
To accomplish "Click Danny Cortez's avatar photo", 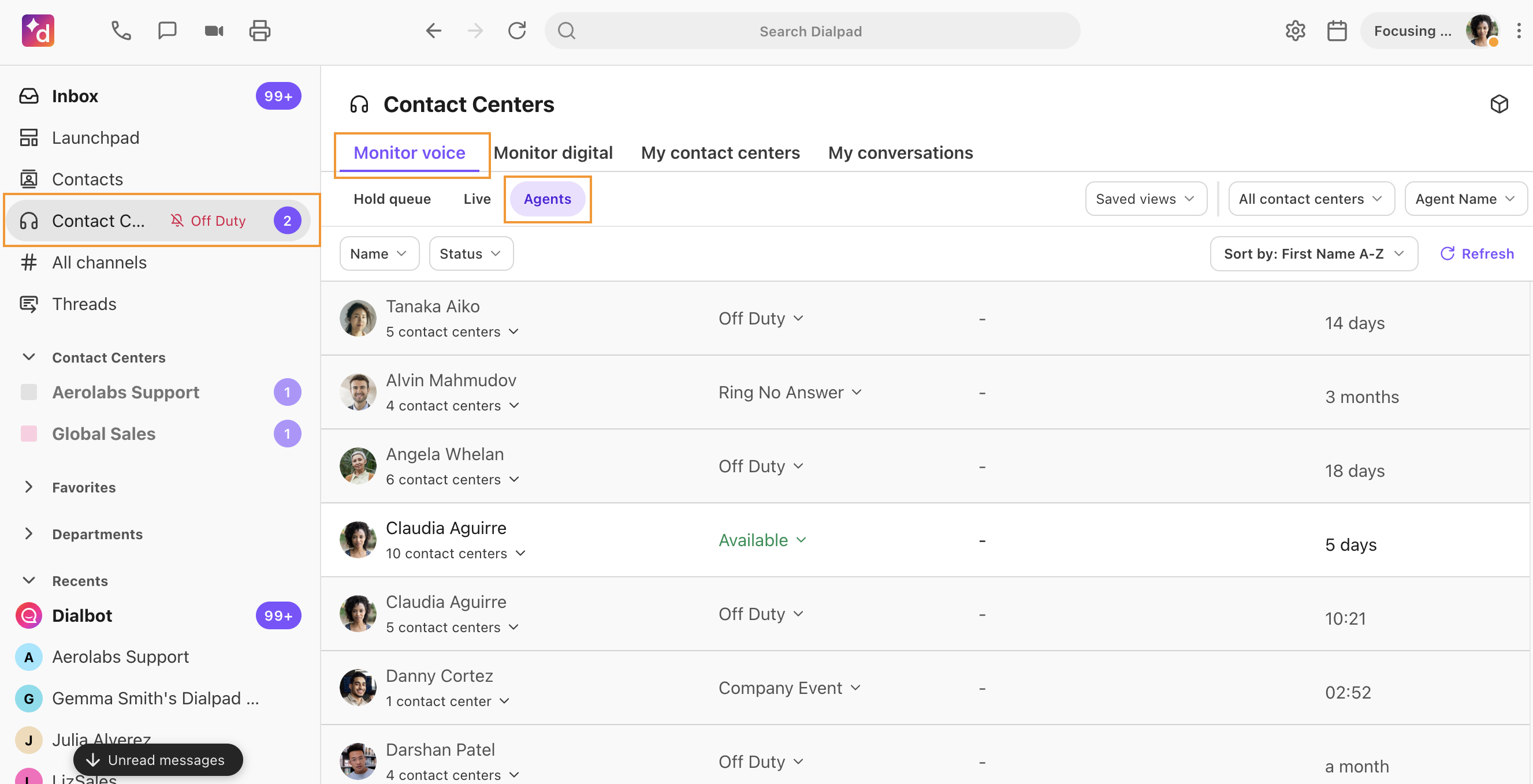I will pos(358,688).
